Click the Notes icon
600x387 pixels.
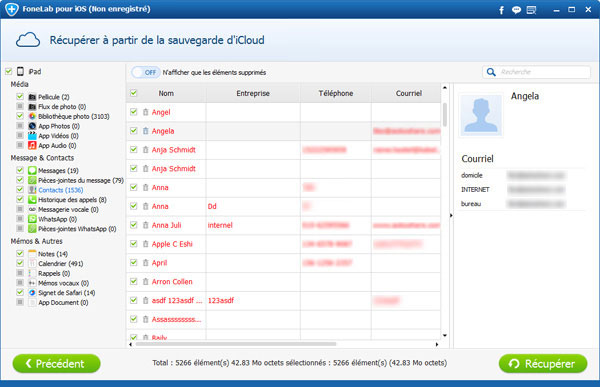click(32, 254)
